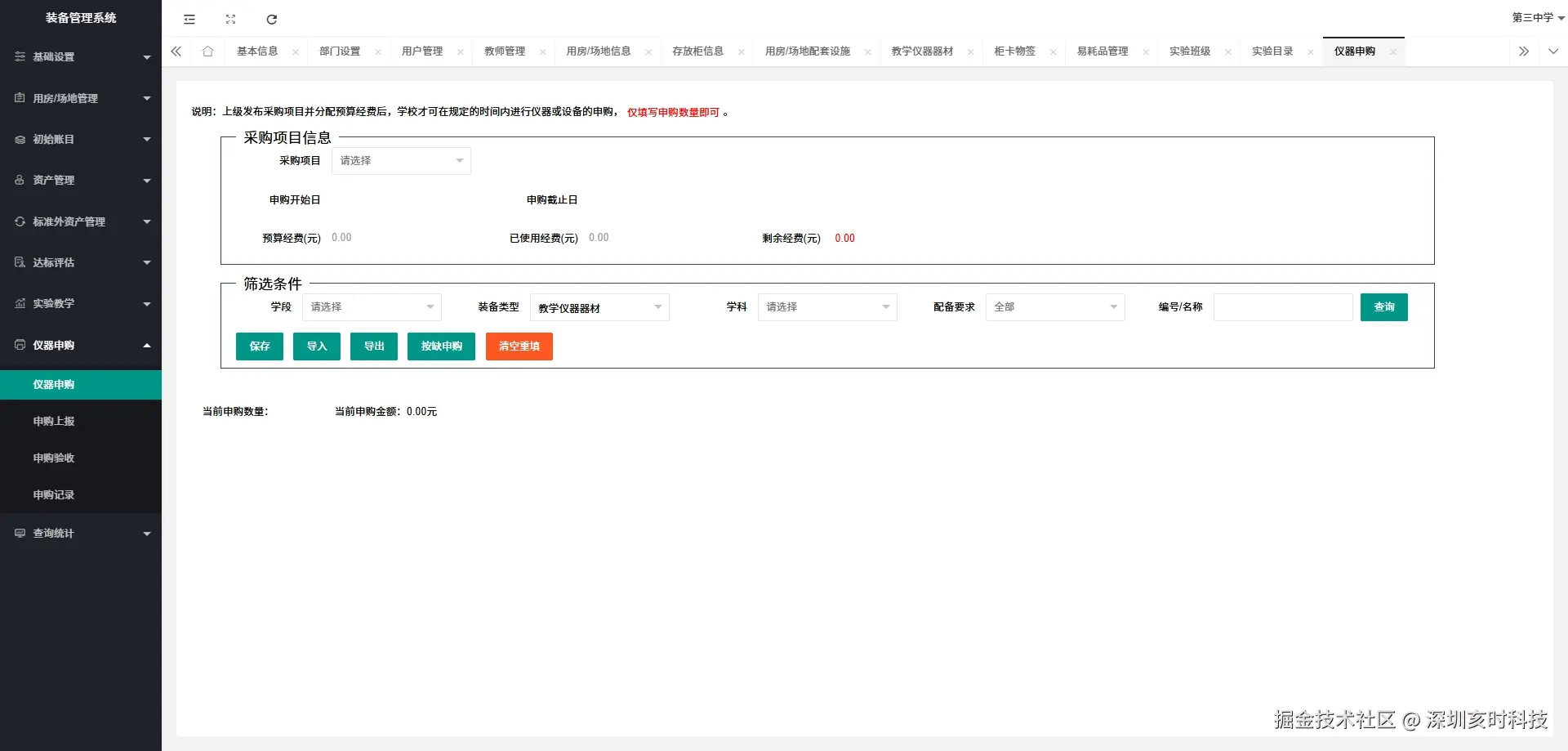
Task: Expand the 用房/场地管理 sidebar menu
Action: click(x=81, y=98)
